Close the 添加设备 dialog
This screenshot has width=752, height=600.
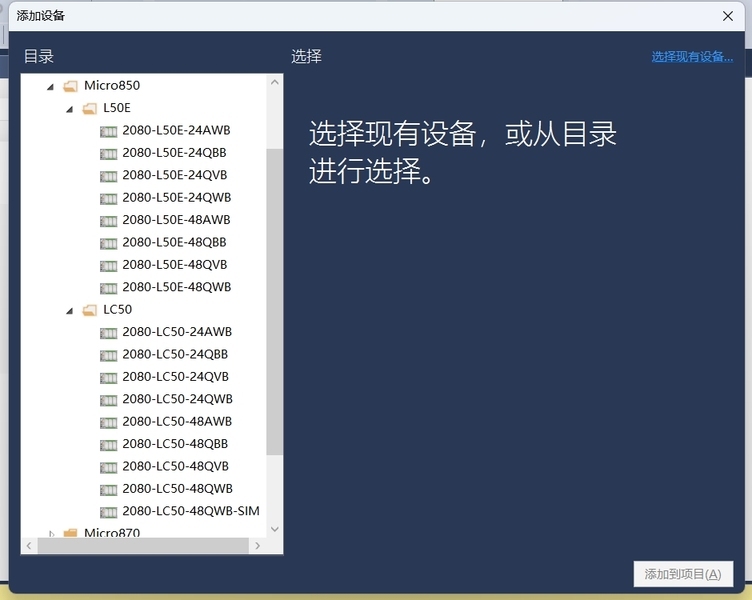click(x=728, y=16)
